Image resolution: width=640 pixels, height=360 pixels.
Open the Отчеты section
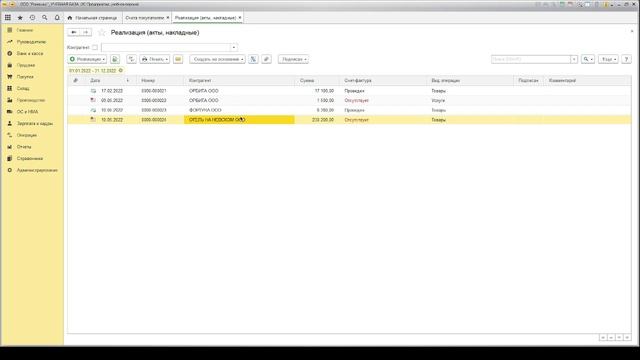click(24, 147)
